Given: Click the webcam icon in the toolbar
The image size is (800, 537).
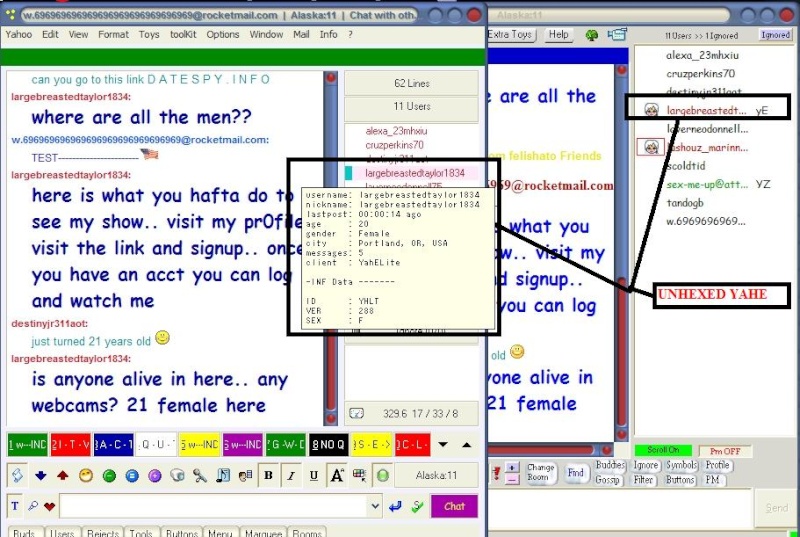Looking at the screenshot, I should coord(177,475).
